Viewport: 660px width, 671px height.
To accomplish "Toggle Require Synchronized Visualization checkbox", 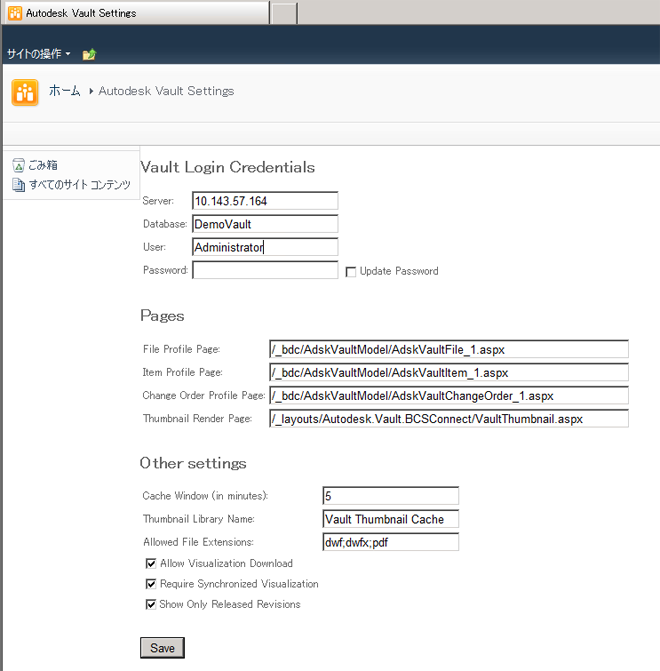I will coord(151,584).
